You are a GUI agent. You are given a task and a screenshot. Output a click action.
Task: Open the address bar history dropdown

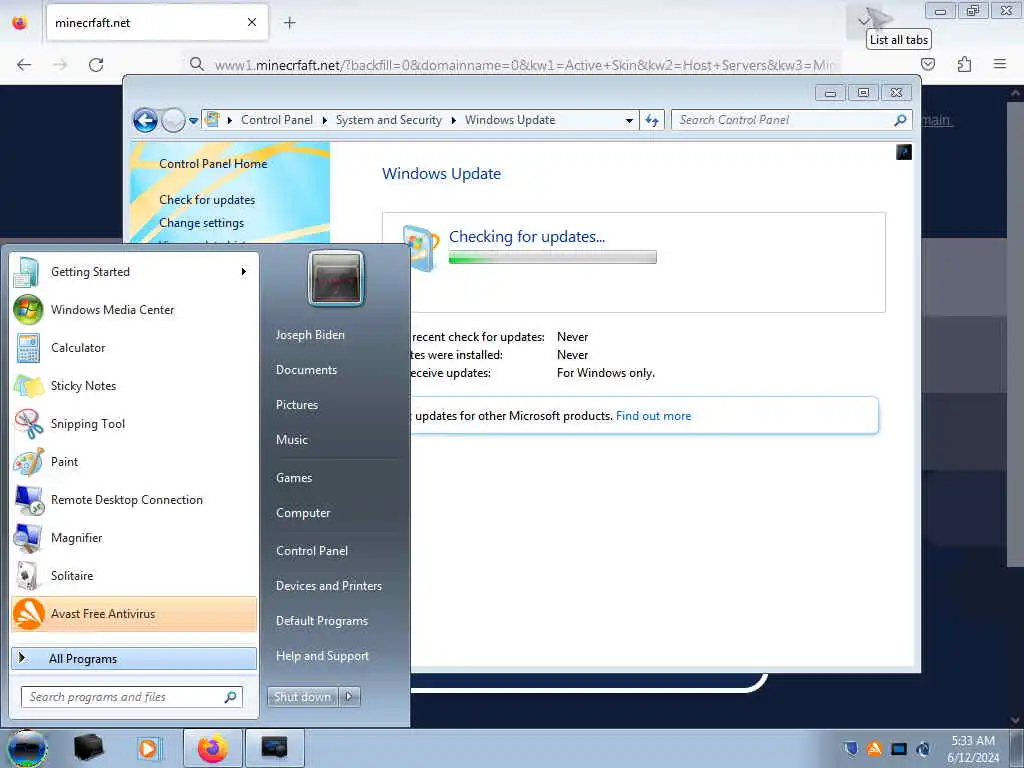point(629,120)
